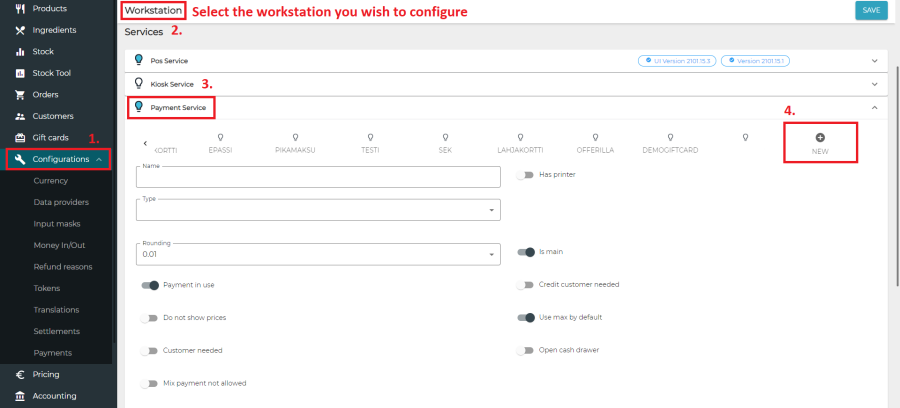Open the Rounding dropdown
Screen dimensions: 900x408
(x=317, y=254)
